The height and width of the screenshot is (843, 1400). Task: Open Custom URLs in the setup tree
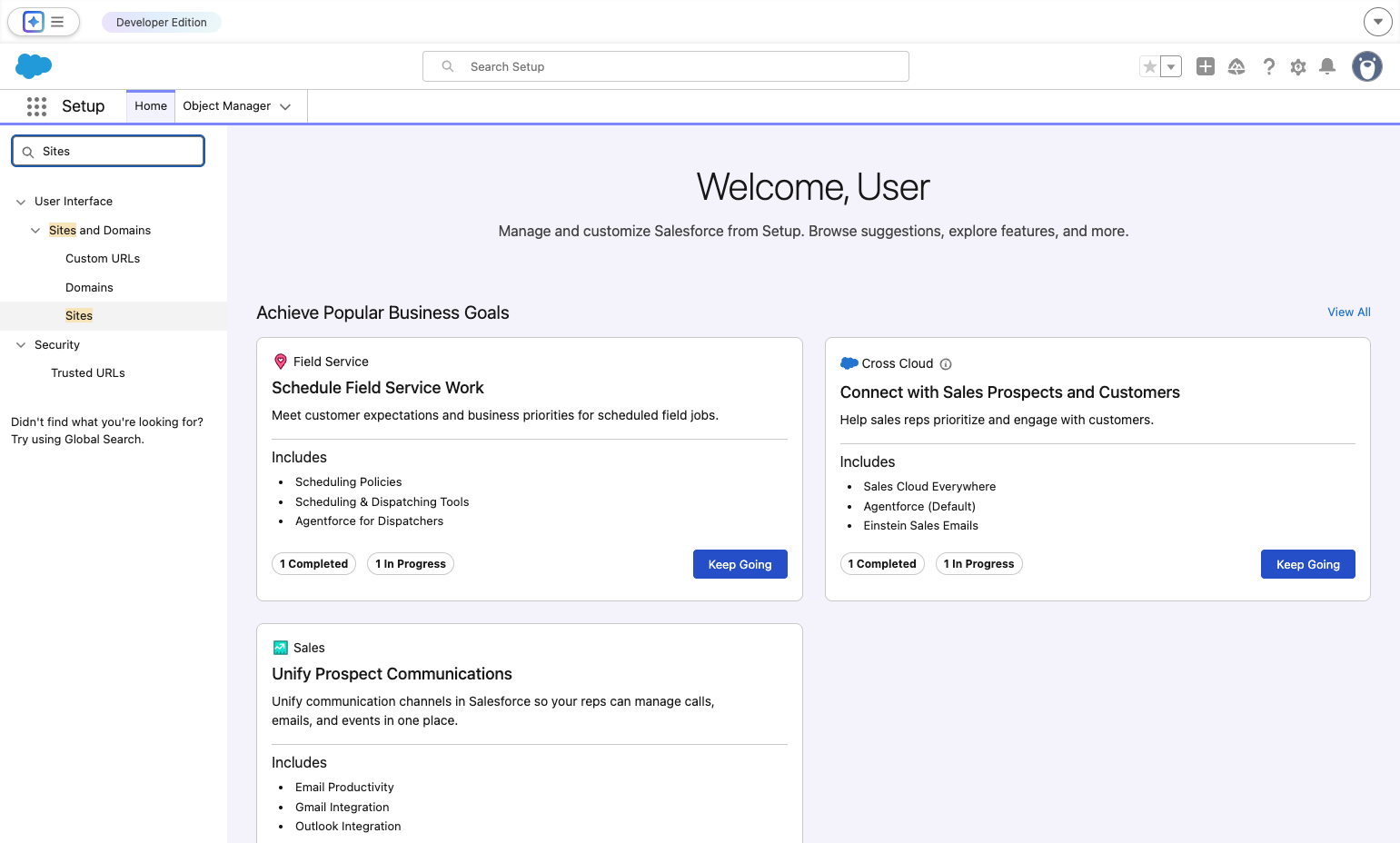tap(103, 259)
